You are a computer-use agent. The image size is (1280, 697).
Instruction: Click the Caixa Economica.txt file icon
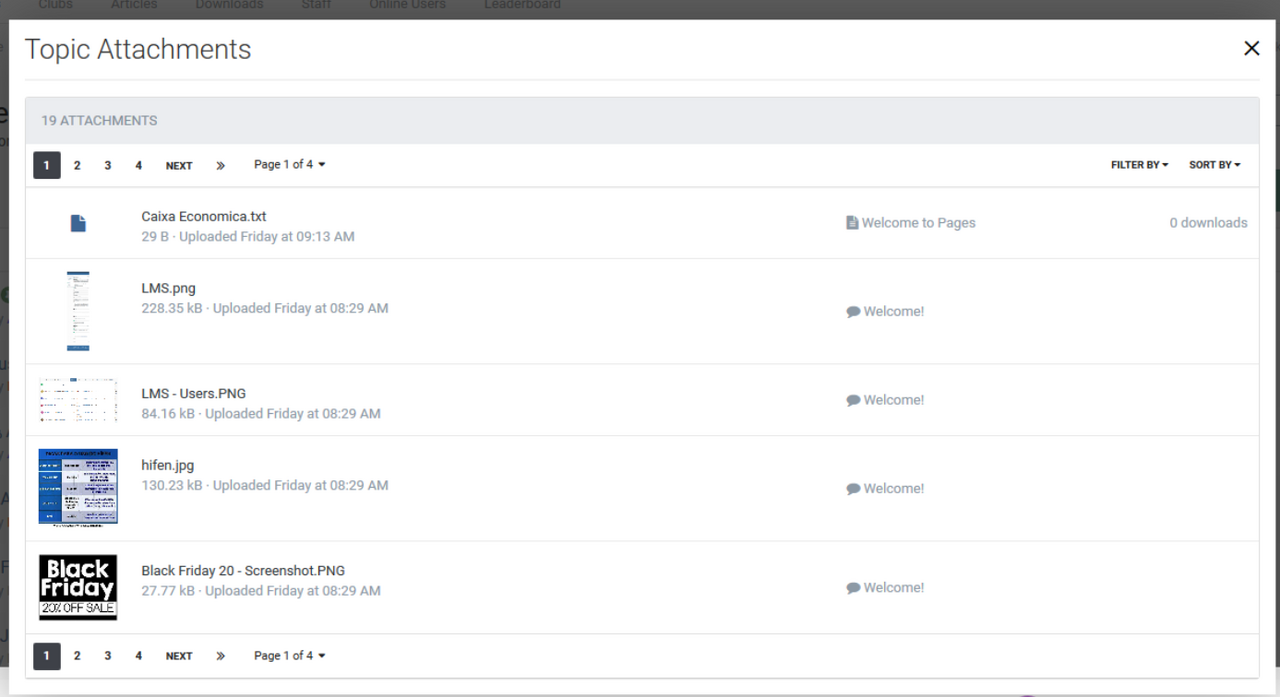coord(78,223)
